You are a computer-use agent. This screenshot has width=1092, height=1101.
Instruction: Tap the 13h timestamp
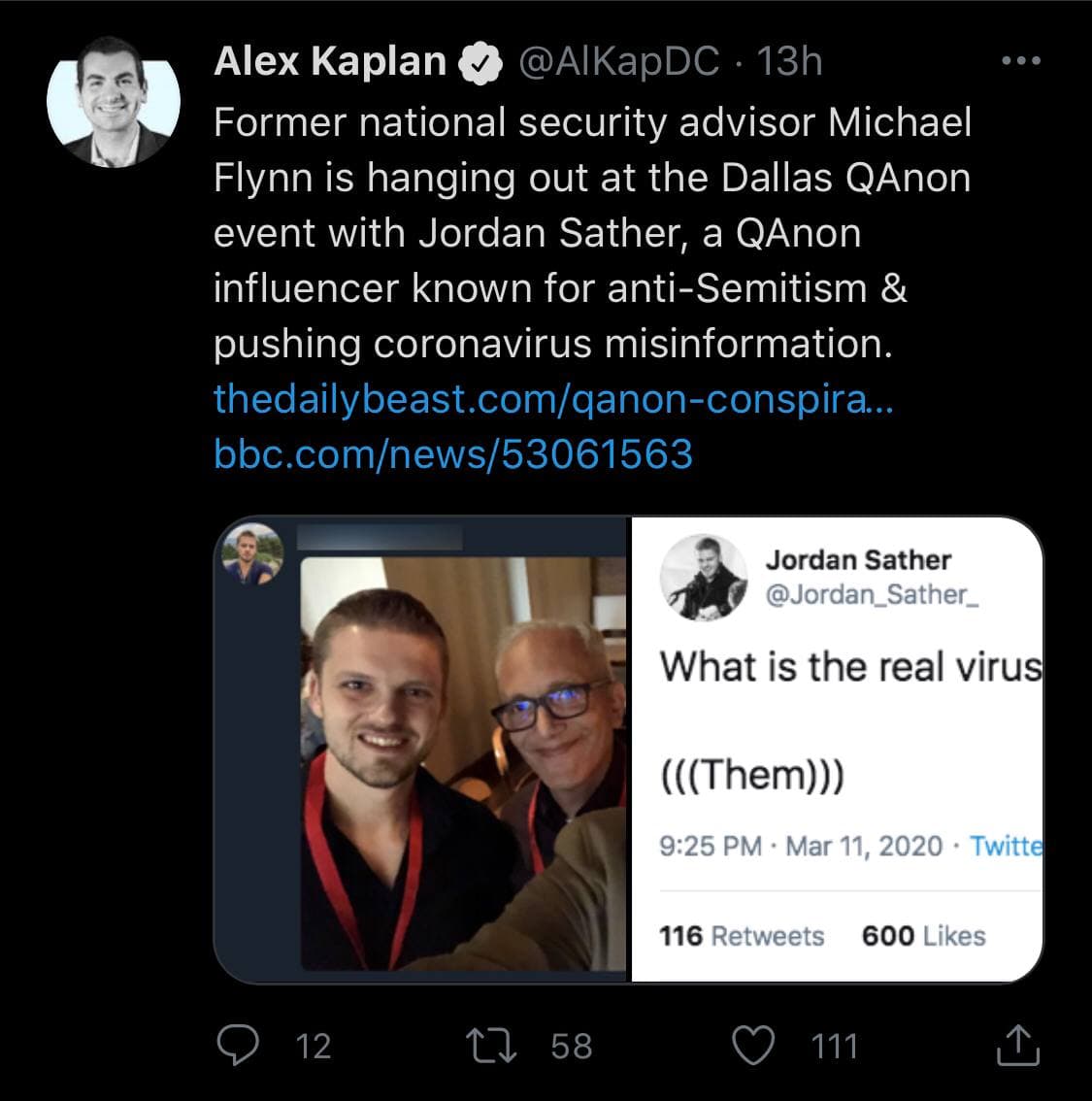(788, 62)
